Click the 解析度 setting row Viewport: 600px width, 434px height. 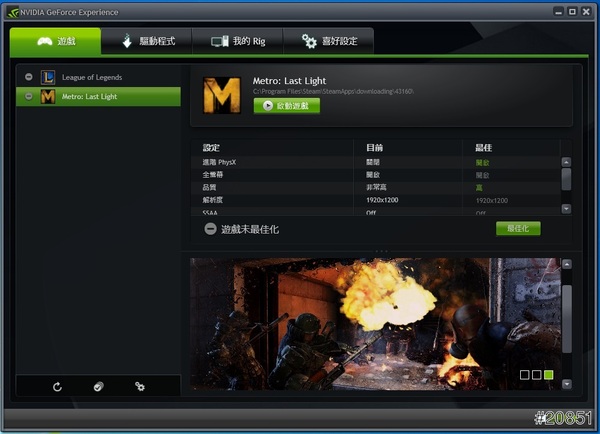click(x=375, y=200)
